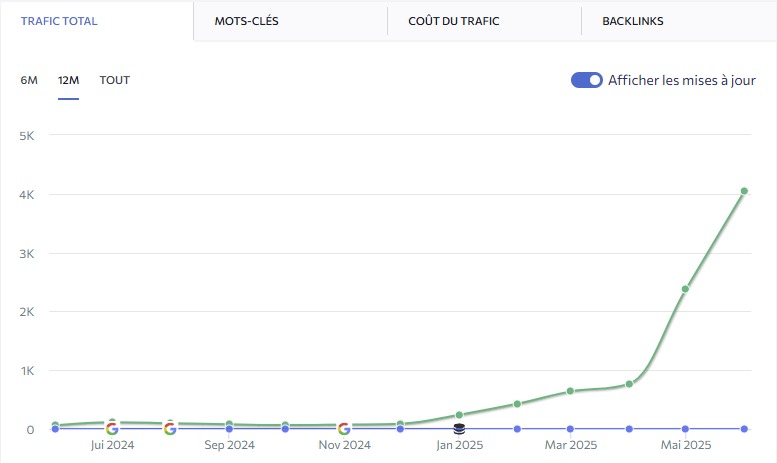Image resolution: width=777 pixels, height=463 pixels.
Task: Click the Google update icon near Nov 2024
Action: [344, 428]
